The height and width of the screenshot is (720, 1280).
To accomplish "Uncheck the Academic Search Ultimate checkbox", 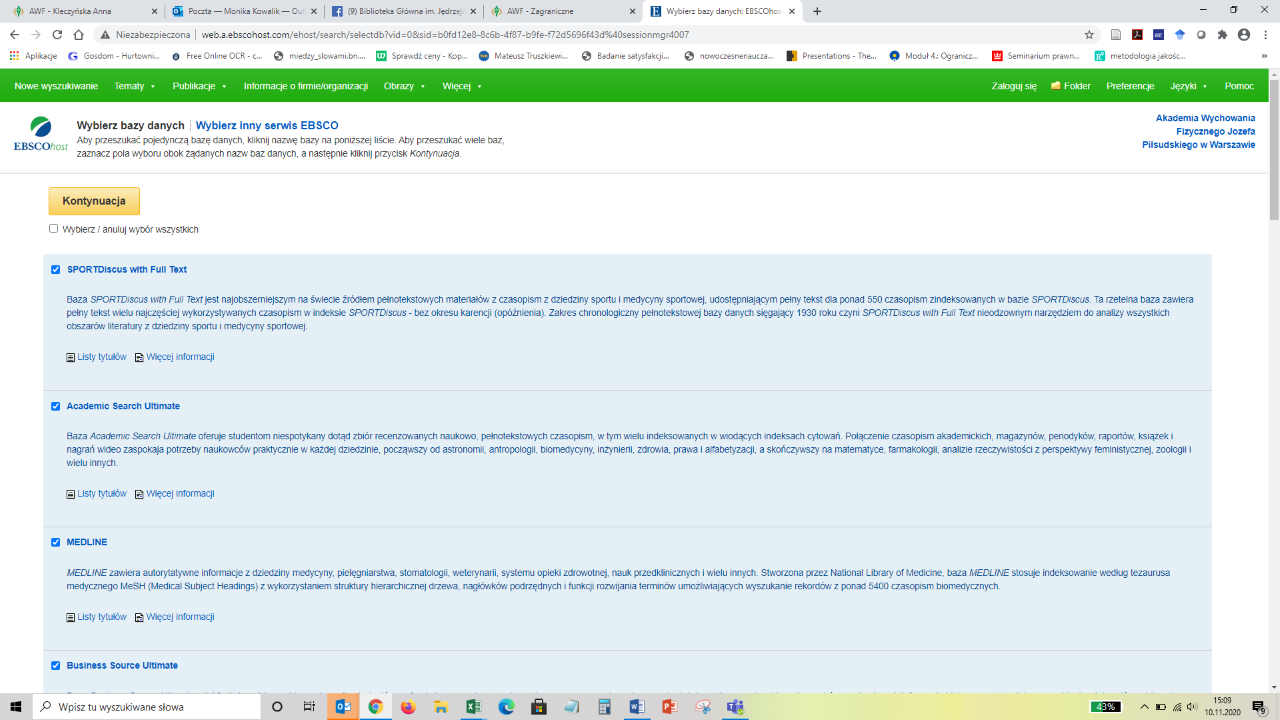I will tap(56, 406).
